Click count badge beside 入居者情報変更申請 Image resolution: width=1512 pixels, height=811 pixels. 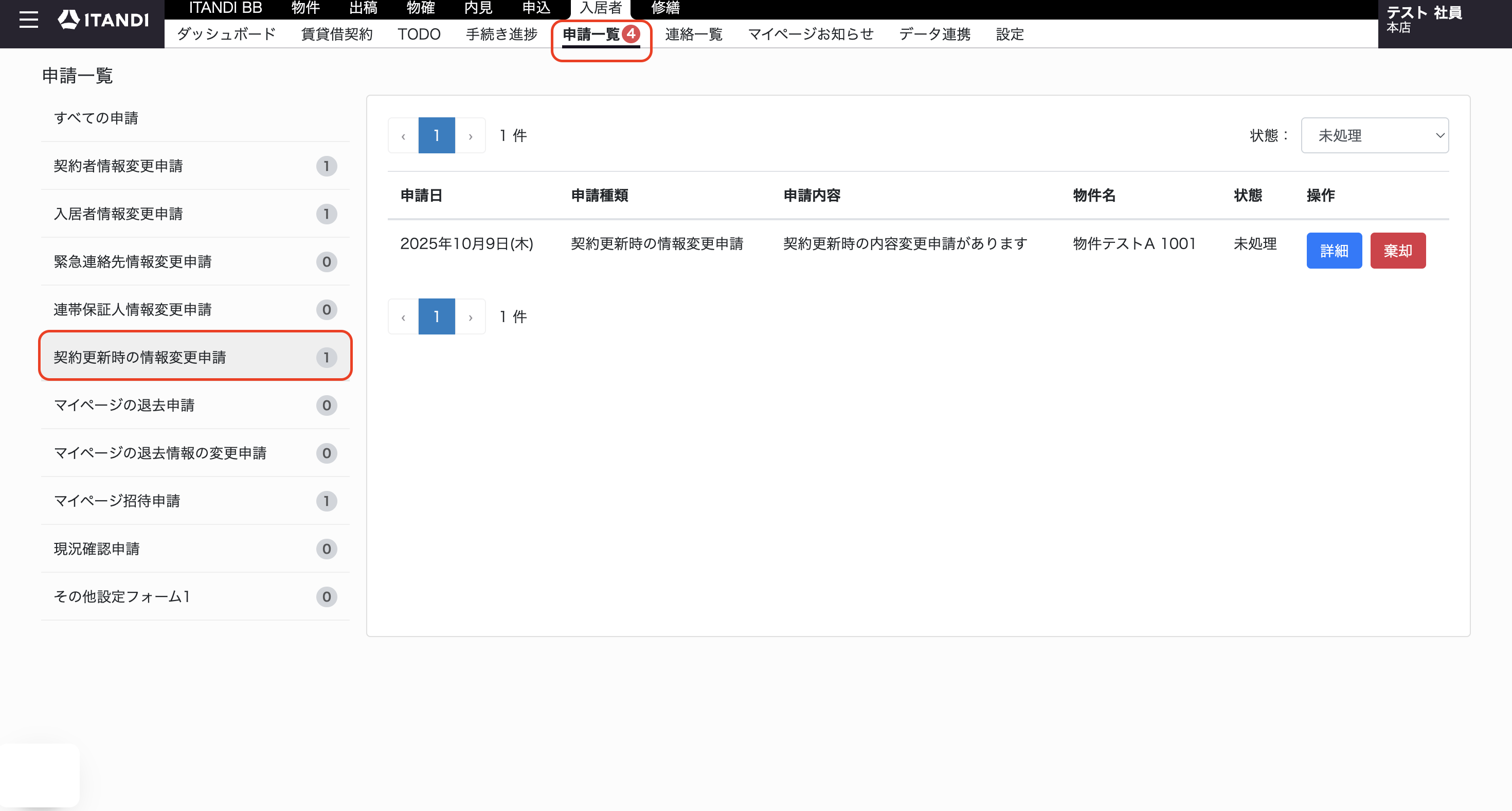click(x=327, y=214)
